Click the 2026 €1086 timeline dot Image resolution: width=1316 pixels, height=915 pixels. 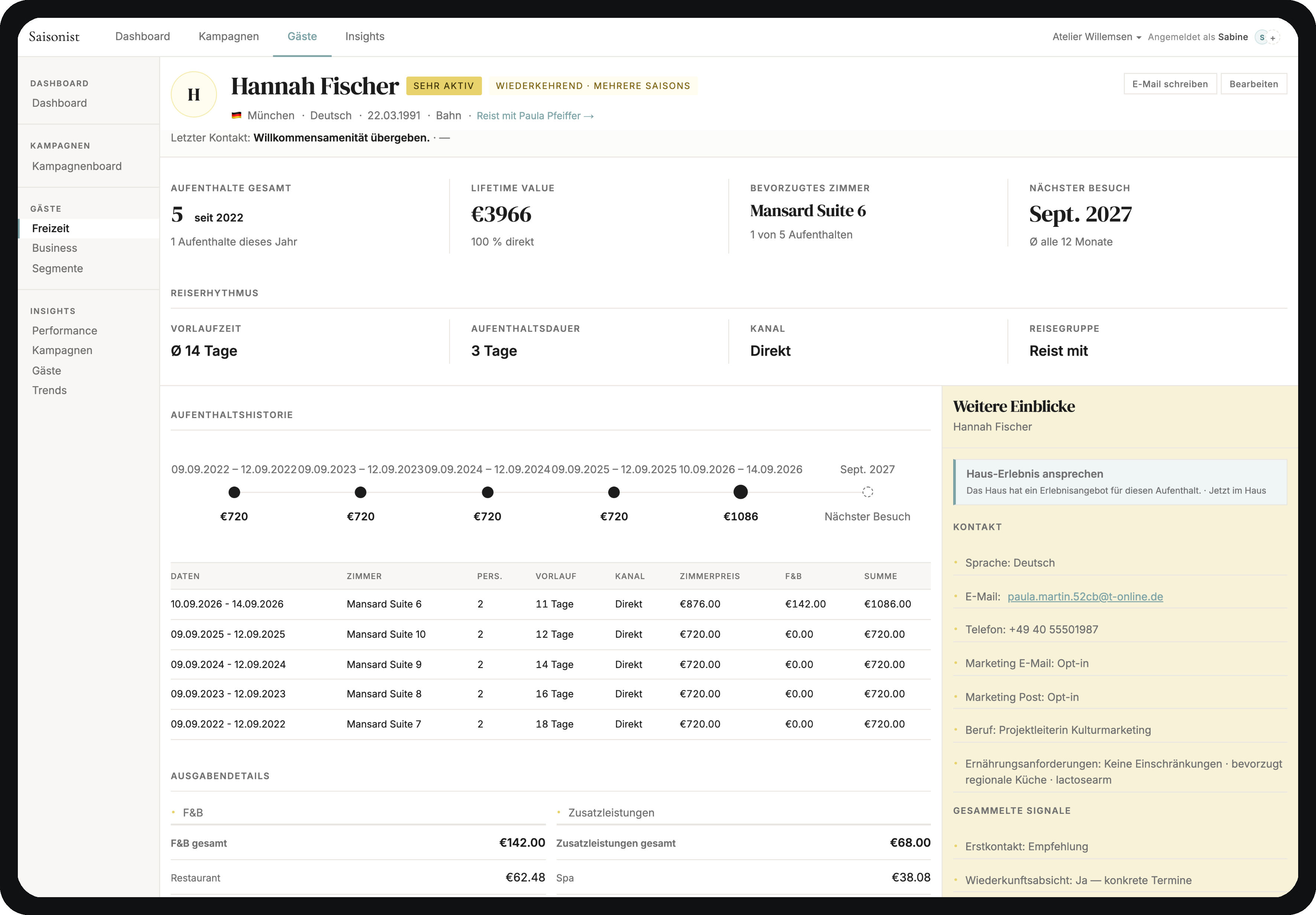pos(741,492)
